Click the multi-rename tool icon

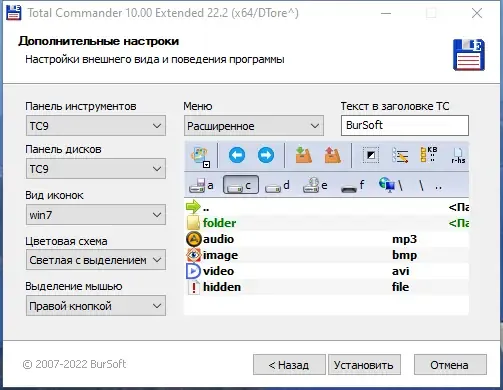(400, 155)
